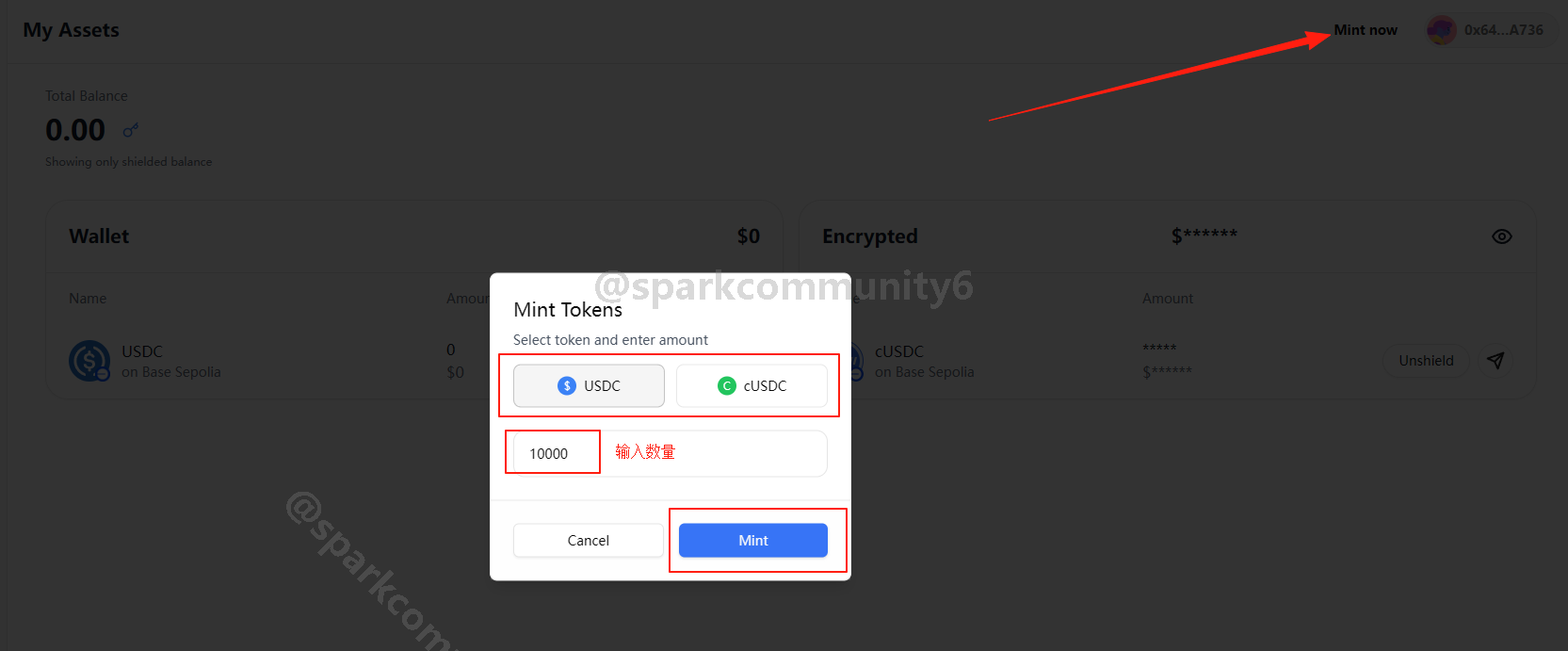The width and height of the screenshot is (1568, 651).
Task: Click the USDC coin icon in Wallet
Action: [x=89, y=361]
